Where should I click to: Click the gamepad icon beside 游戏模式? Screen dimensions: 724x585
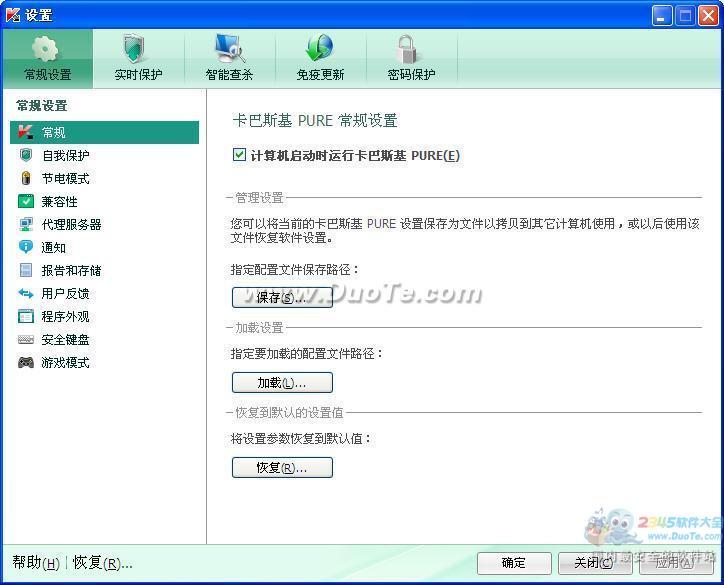click(x=26, y=362)
